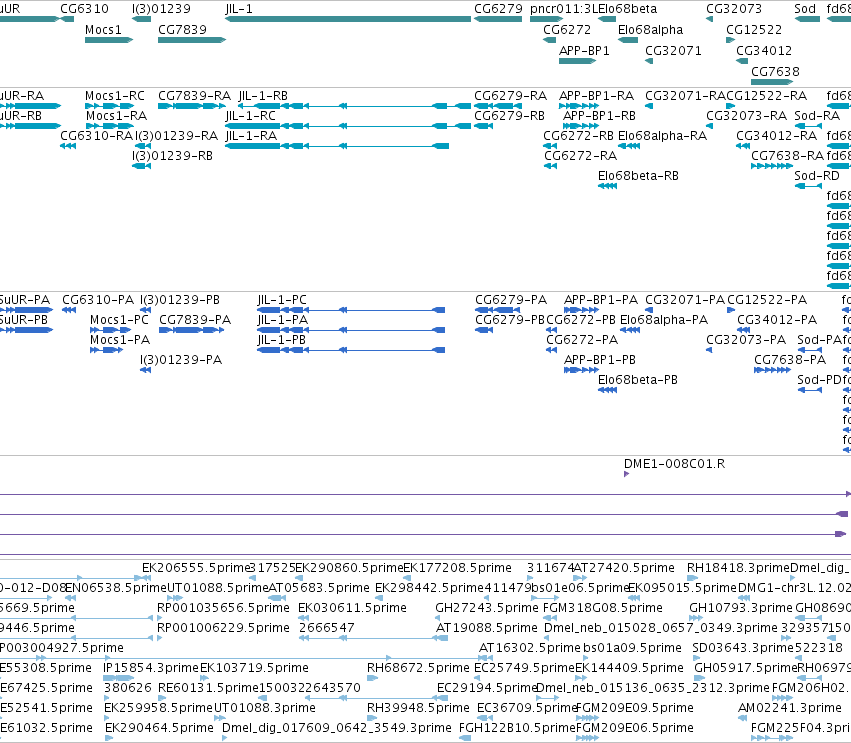Screen dimensions: 851x743
Task: Open the APP-BP1 gene feature
Action: 577,61
